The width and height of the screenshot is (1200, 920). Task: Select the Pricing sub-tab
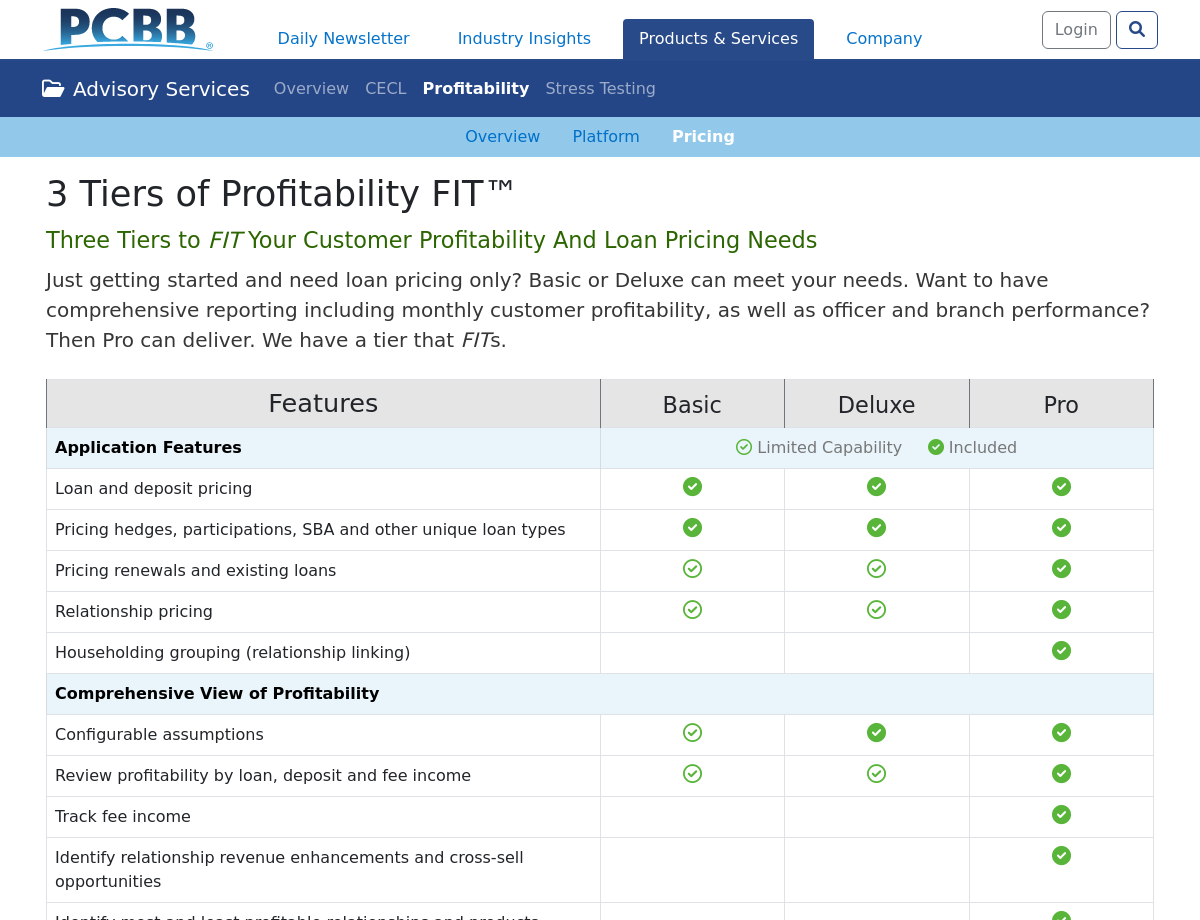(703, 136)
